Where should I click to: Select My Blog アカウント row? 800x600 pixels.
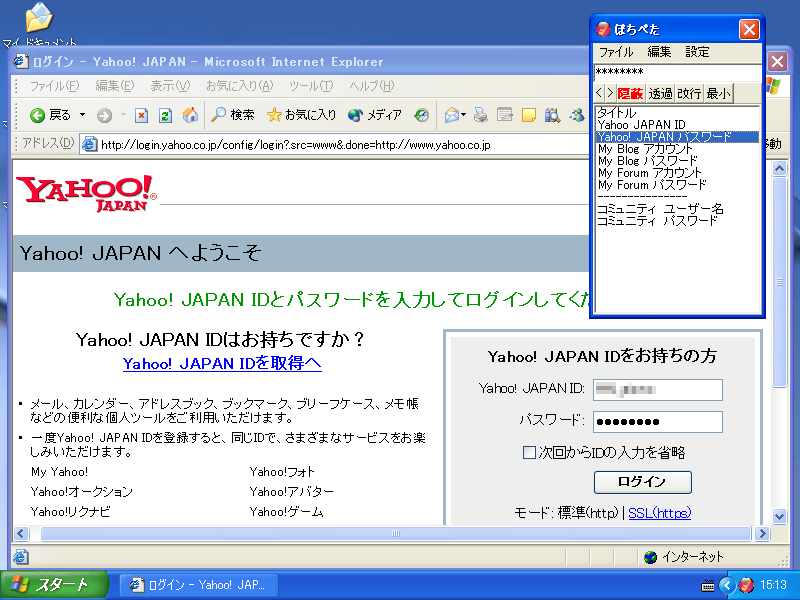point(677,149)
